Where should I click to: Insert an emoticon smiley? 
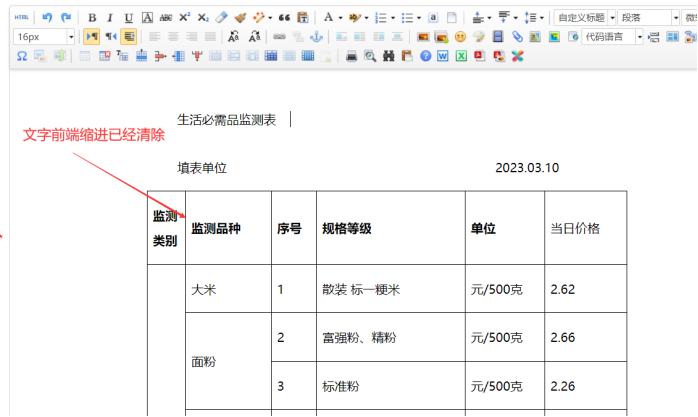460,37
